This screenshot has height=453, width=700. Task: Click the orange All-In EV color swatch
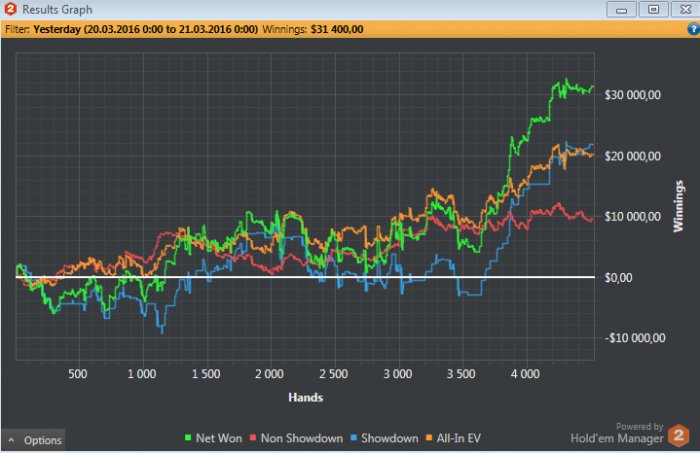click(x=429, y=438)
